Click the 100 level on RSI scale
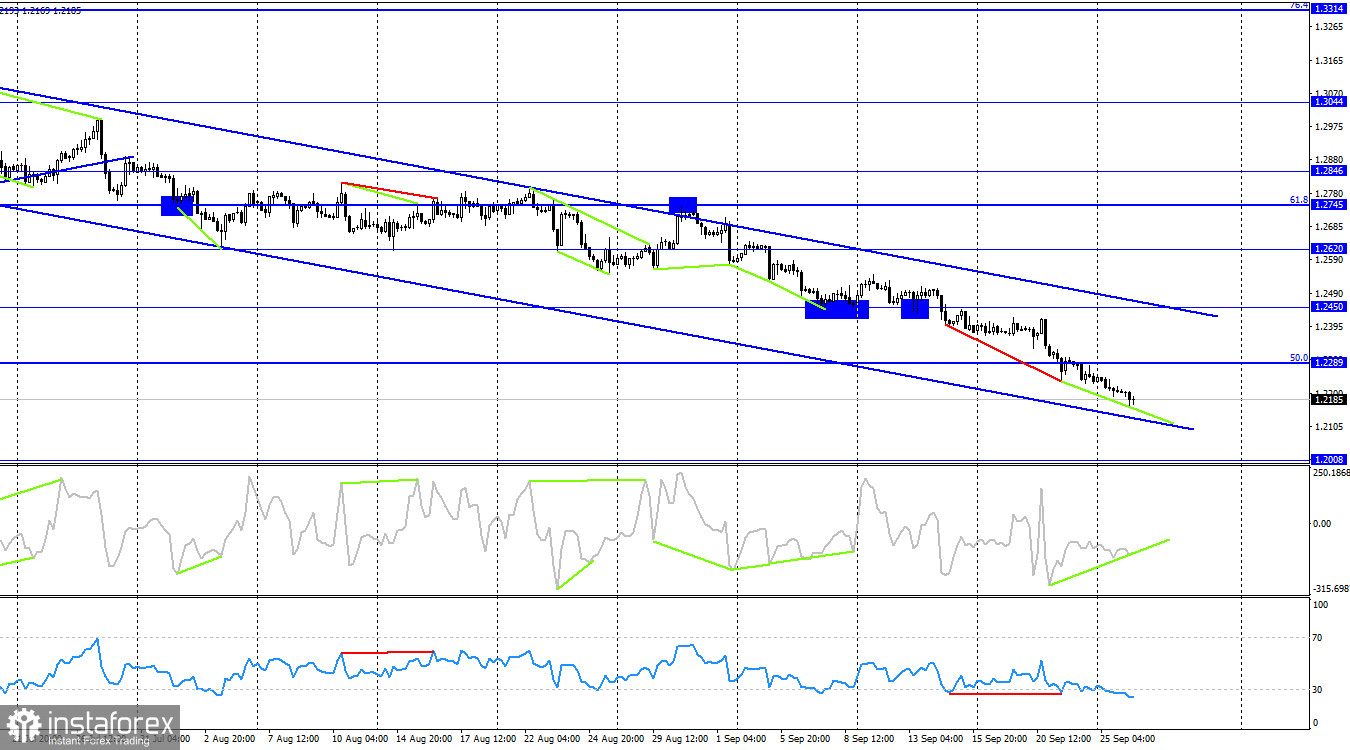This screenshot has height=750, width=1350. coord(1321,605)
